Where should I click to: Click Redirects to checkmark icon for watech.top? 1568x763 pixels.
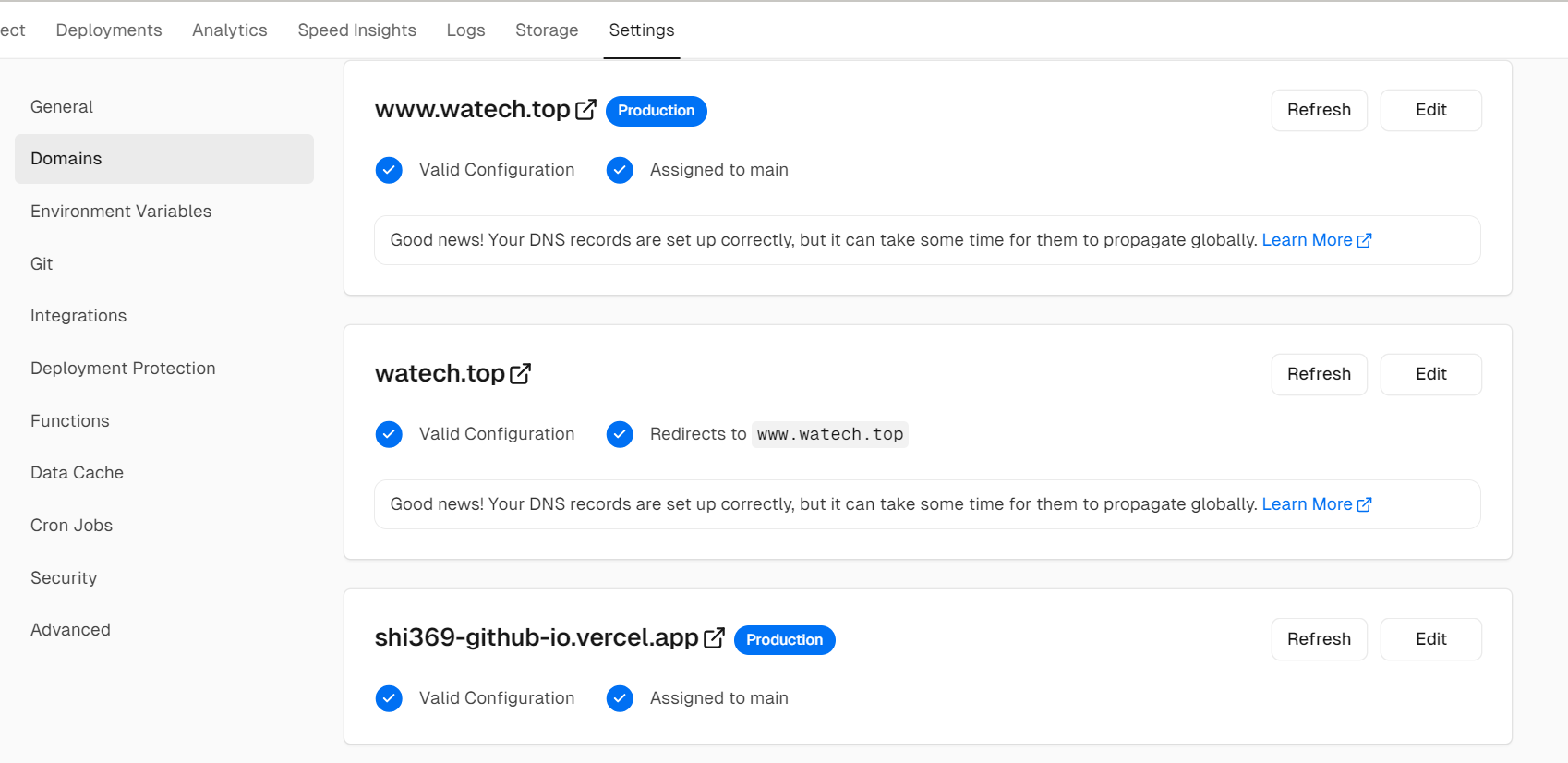tap(620, 434)
